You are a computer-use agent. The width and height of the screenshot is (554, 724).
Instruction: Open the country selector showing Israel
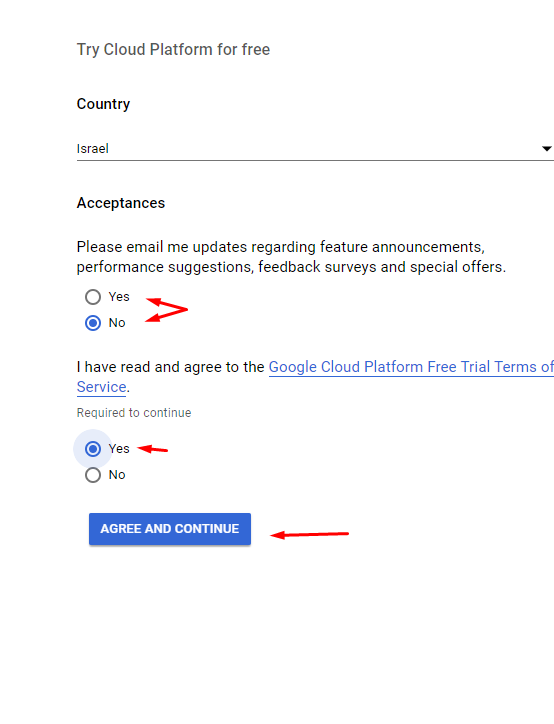315,149
